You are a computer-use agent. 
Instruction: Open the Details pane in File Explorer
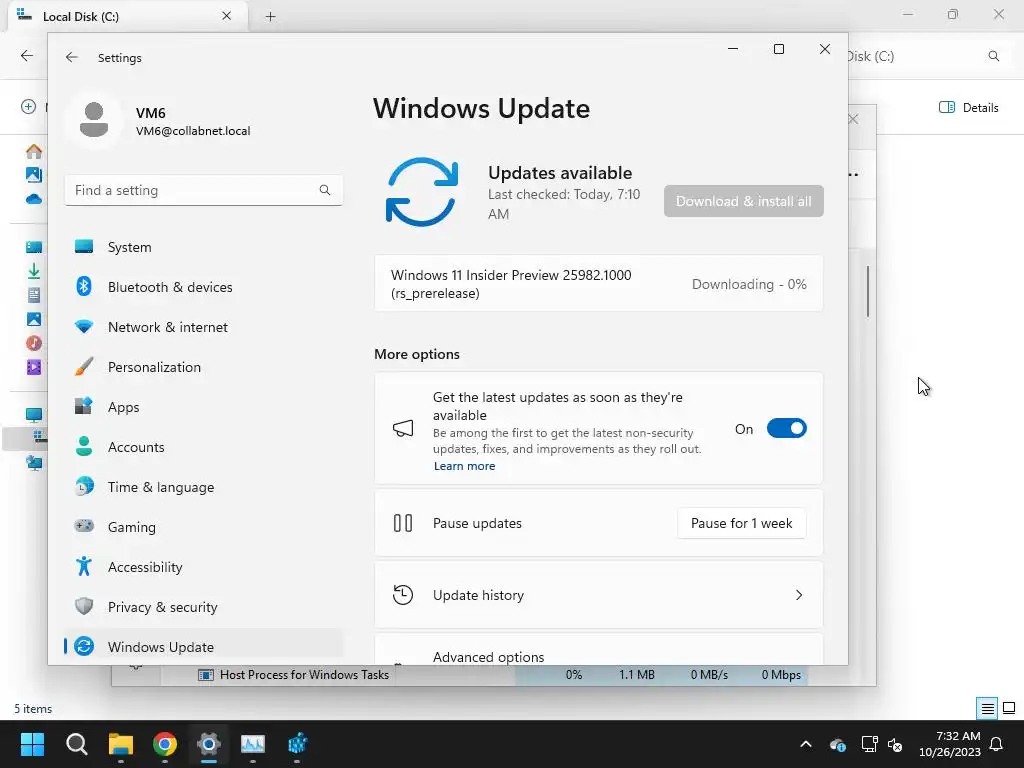coord(968,108)
